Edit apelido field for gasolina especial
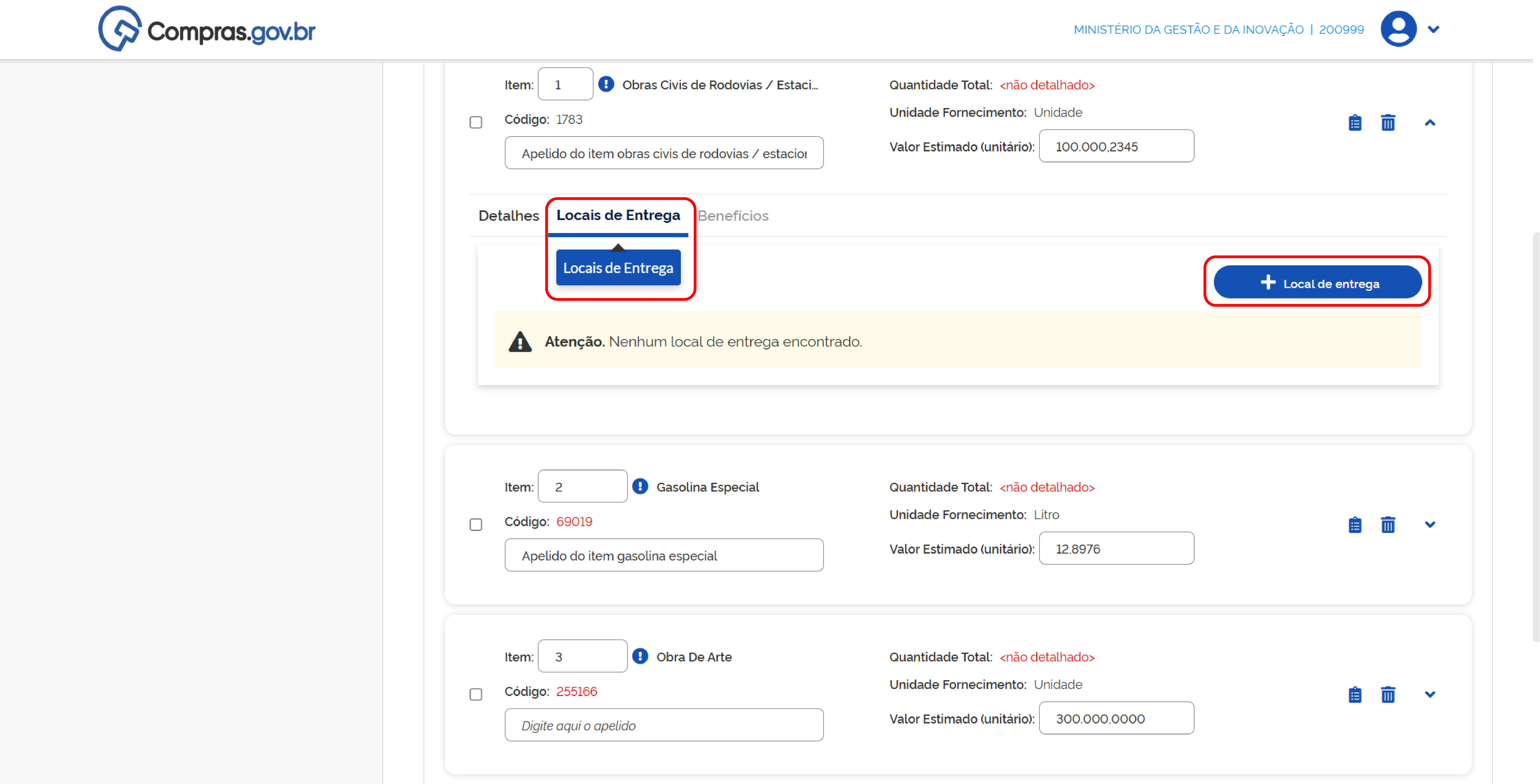 pos(664,555)
